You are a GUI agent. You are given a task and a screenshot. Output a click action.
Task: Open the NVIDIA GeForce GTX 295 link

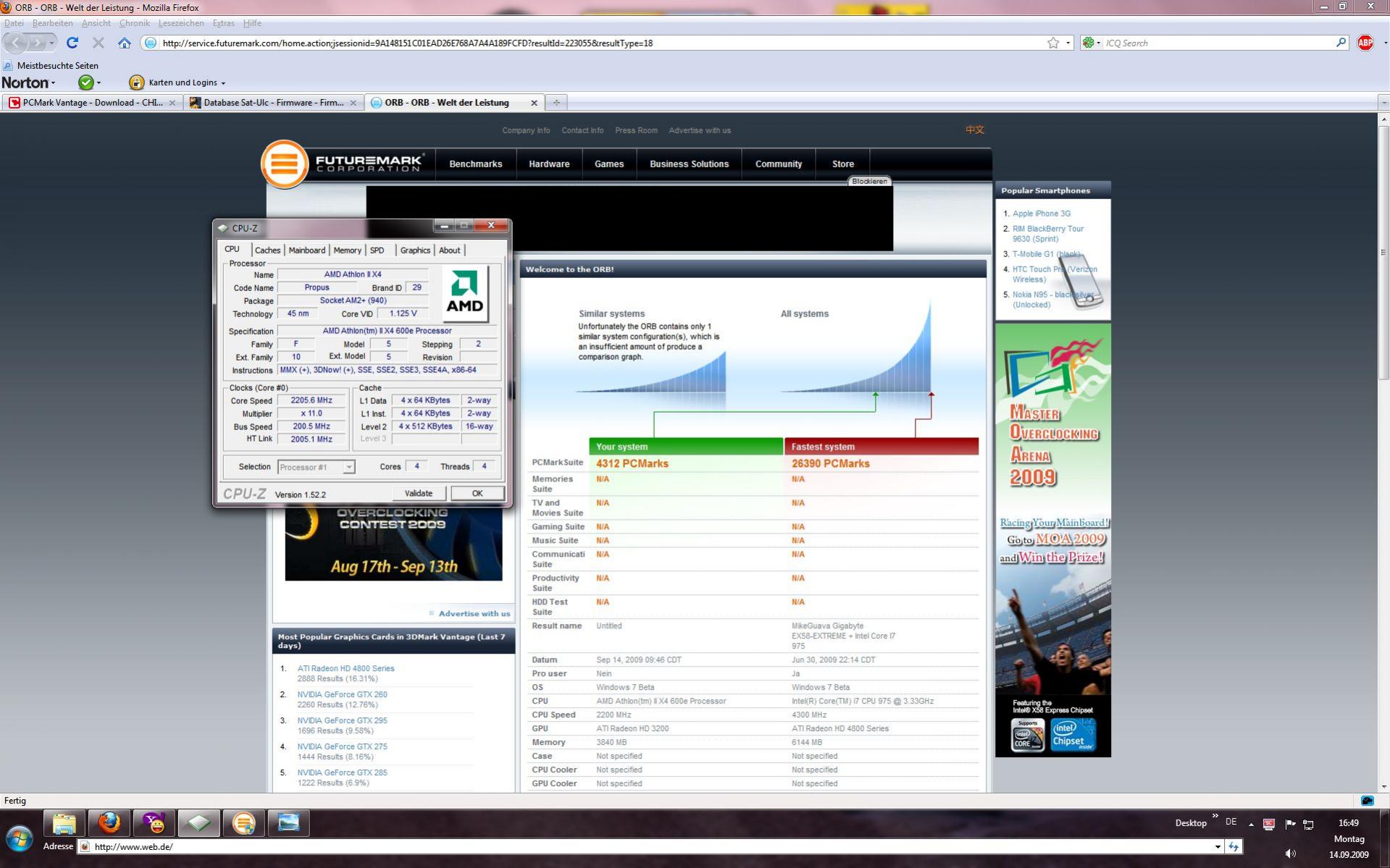tap(342, 720)
